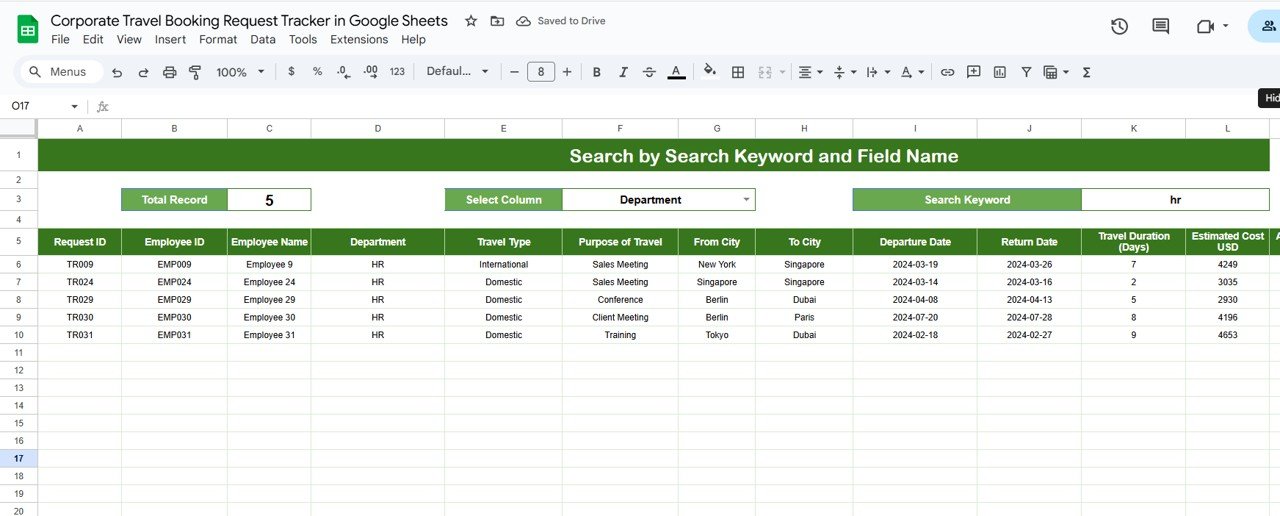Expand the Select Column Department dropdown
1280x516 pixels.
746,200
